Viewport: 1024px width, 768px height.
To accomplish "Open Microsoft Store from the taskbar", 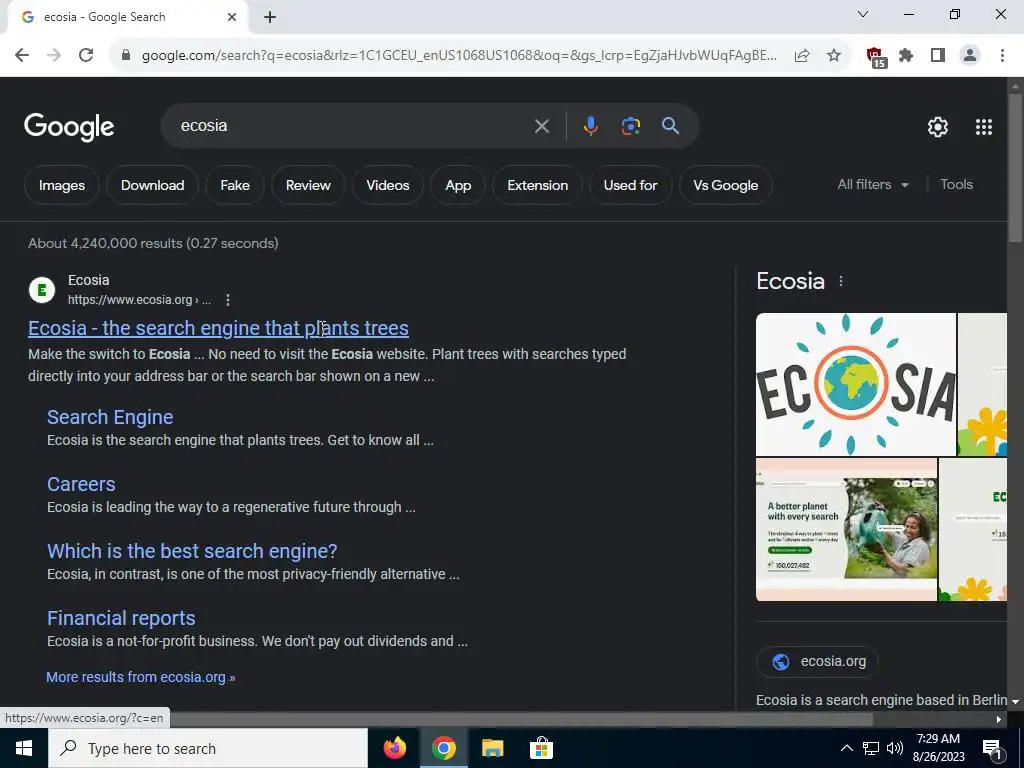I will 541,748.
